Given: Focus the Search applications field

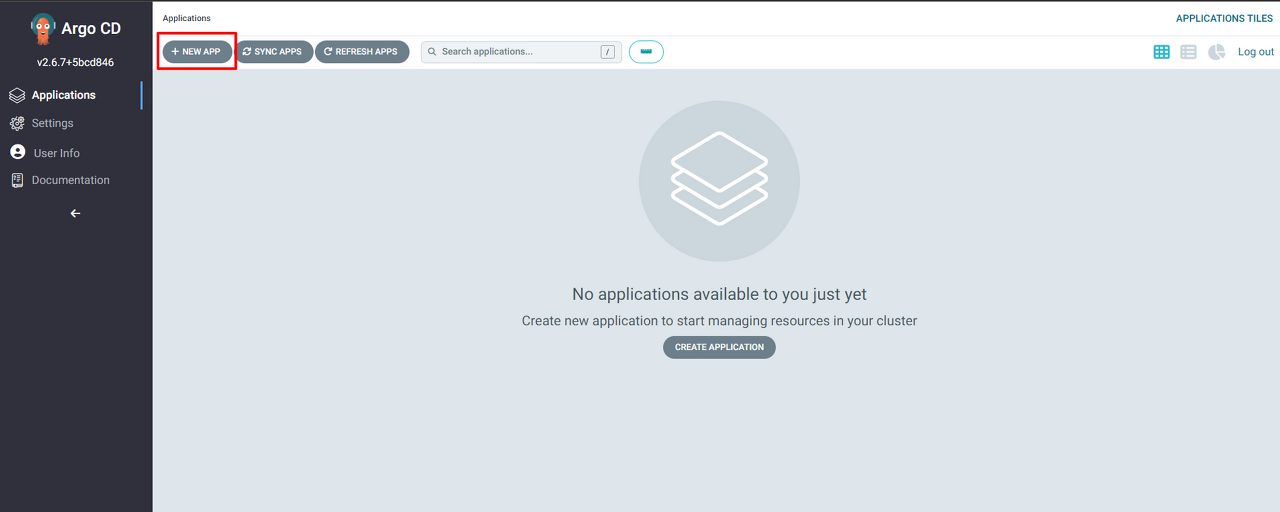Looking at the screenshot, I should click(521, 51).
